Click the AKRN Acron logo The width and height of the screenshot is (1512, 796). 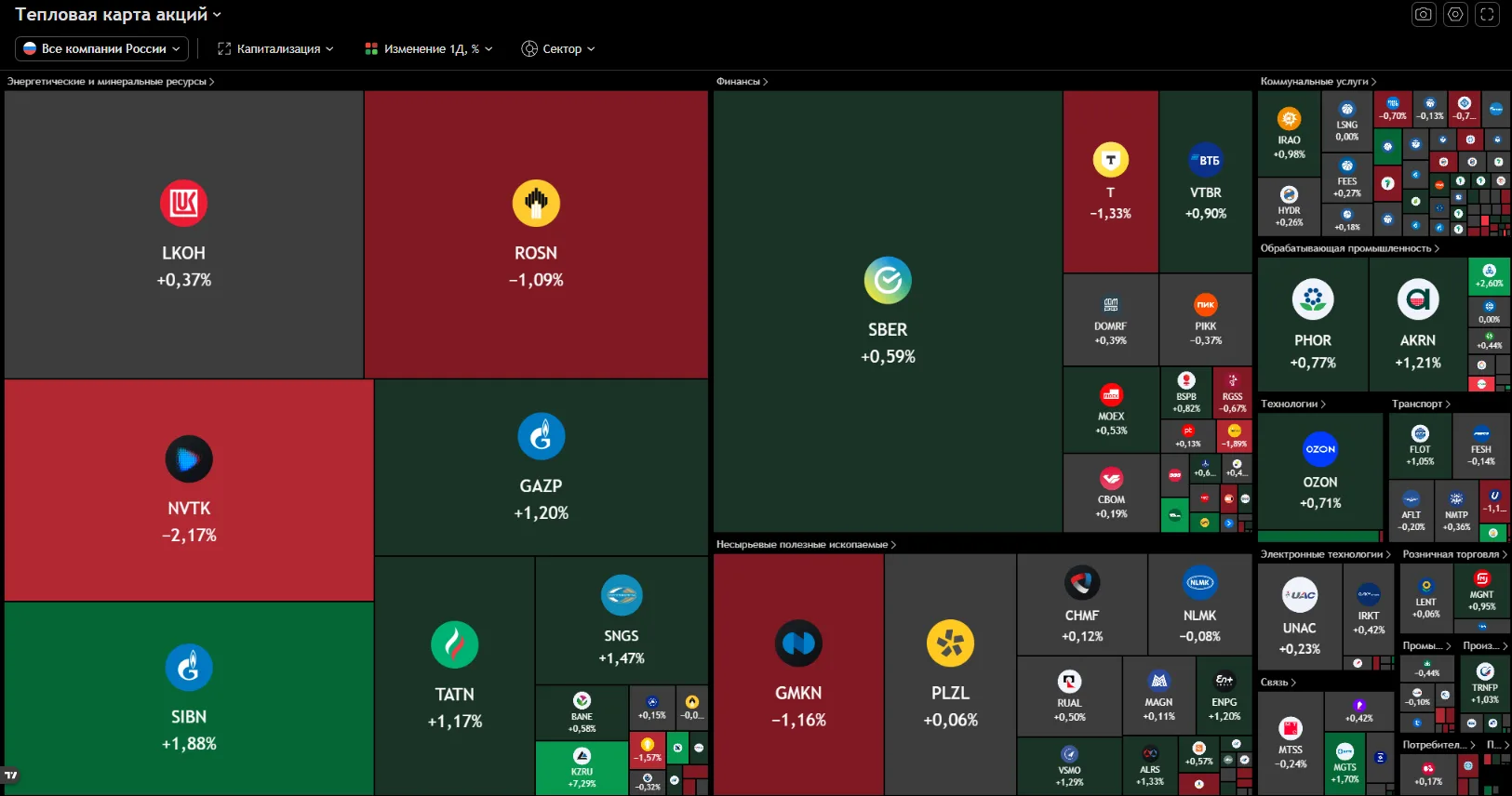click(x=1418, y=298)
